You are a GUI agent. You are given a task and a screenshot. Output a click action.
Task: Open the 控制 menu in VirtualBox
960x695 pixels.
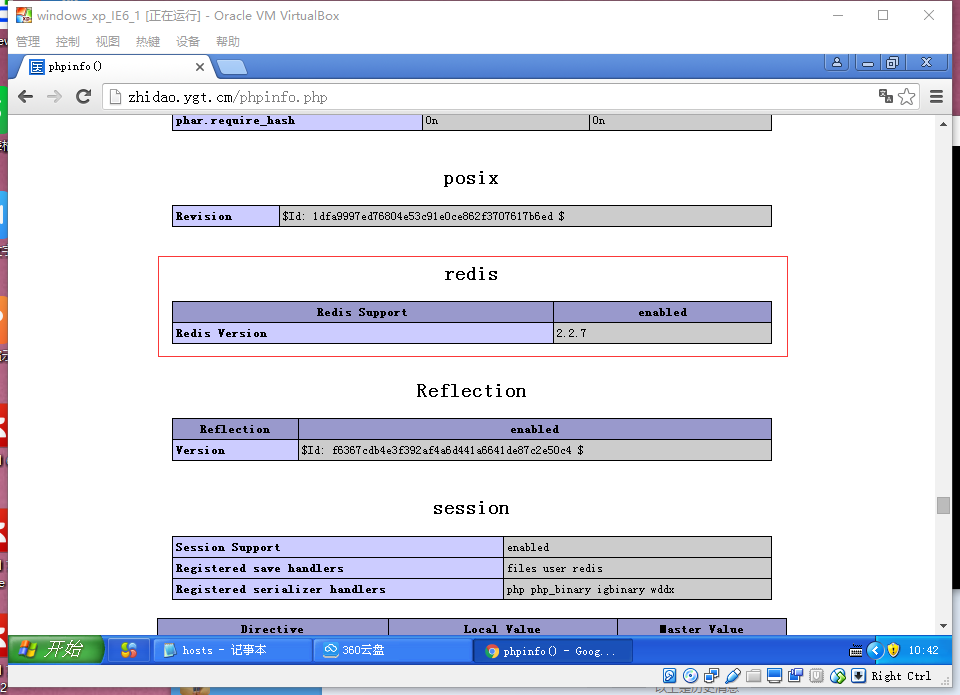click(67, 42)
